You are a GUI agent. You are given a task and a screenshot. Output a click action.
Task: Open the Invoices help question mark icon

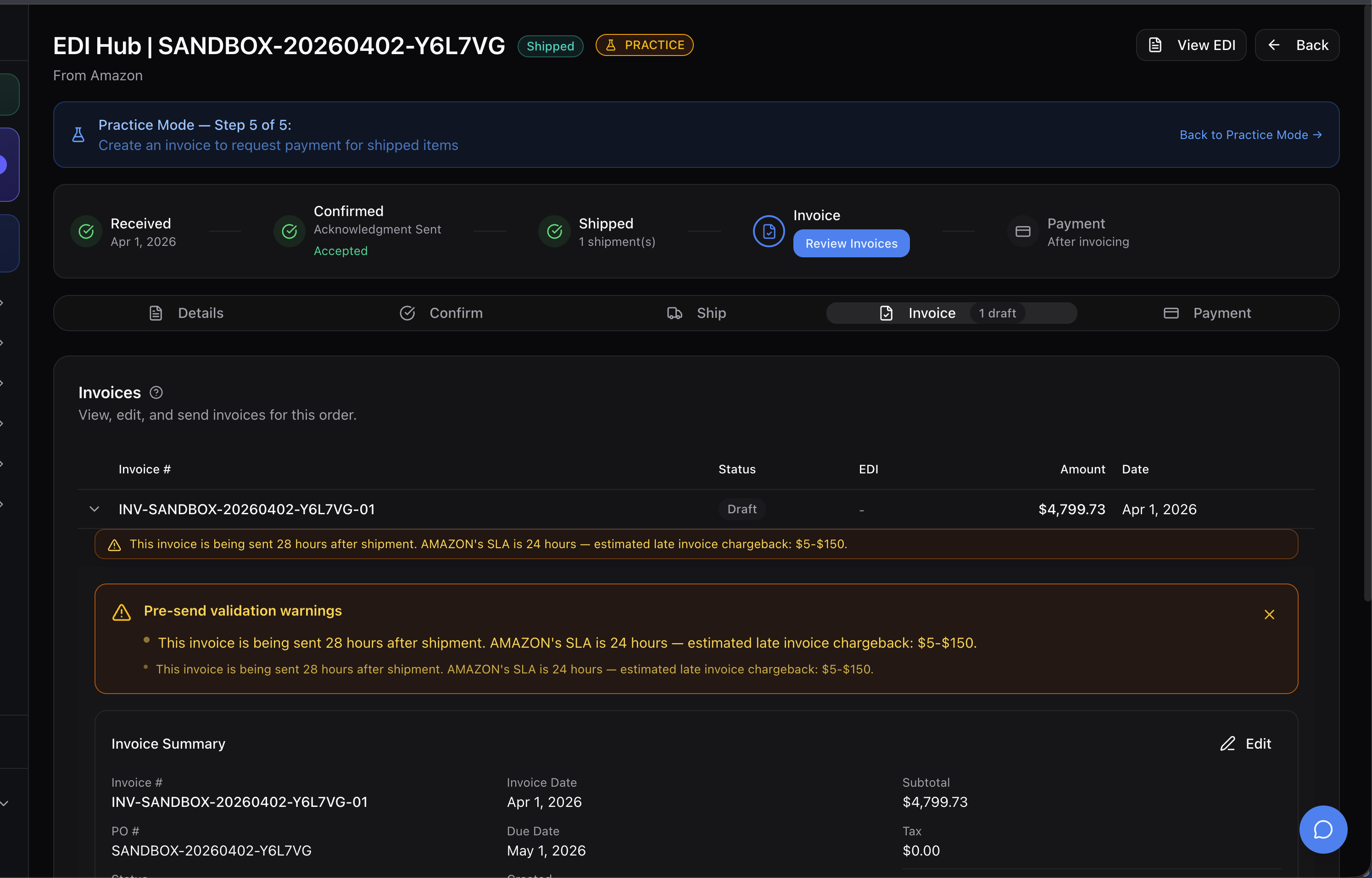coord(156,392)
